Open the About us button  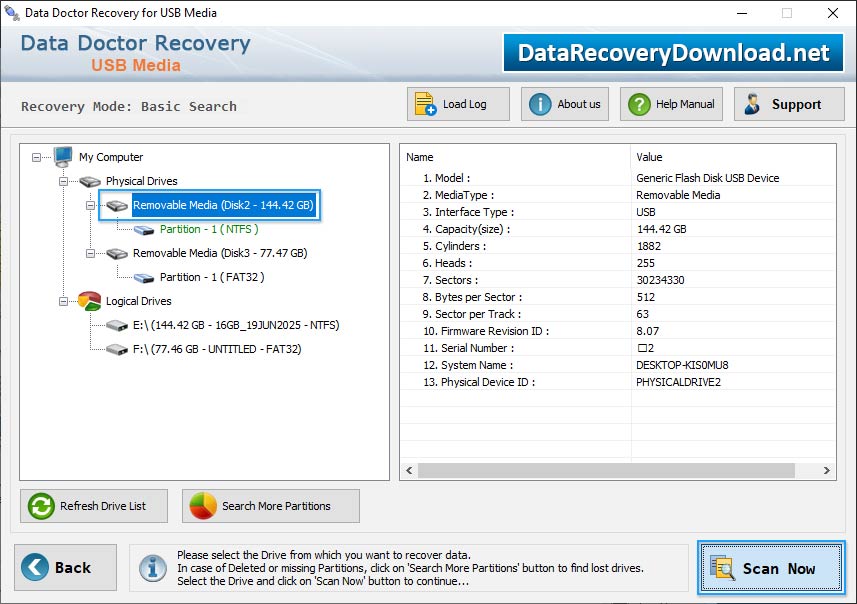[x=565, y=104]
